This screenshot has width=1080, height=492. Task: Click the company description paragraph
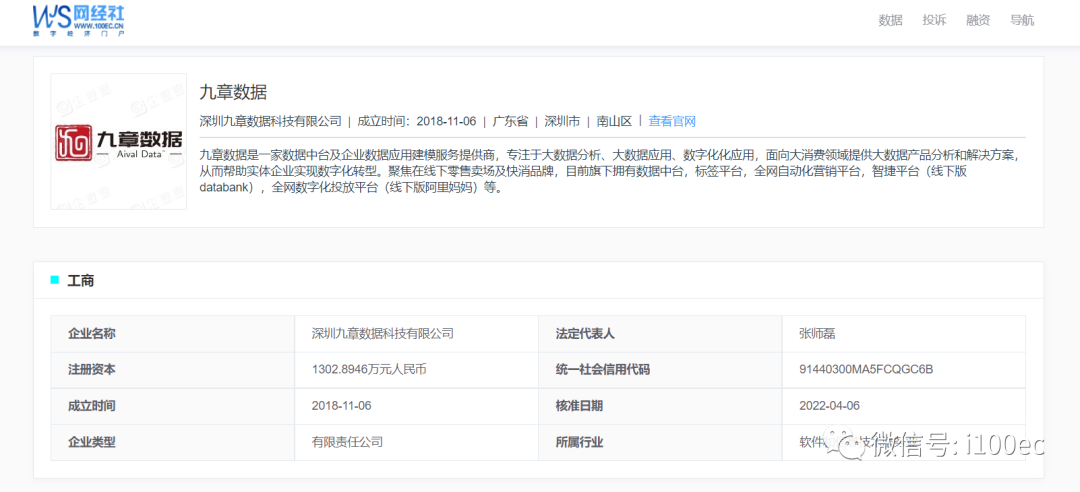[612, 170]
